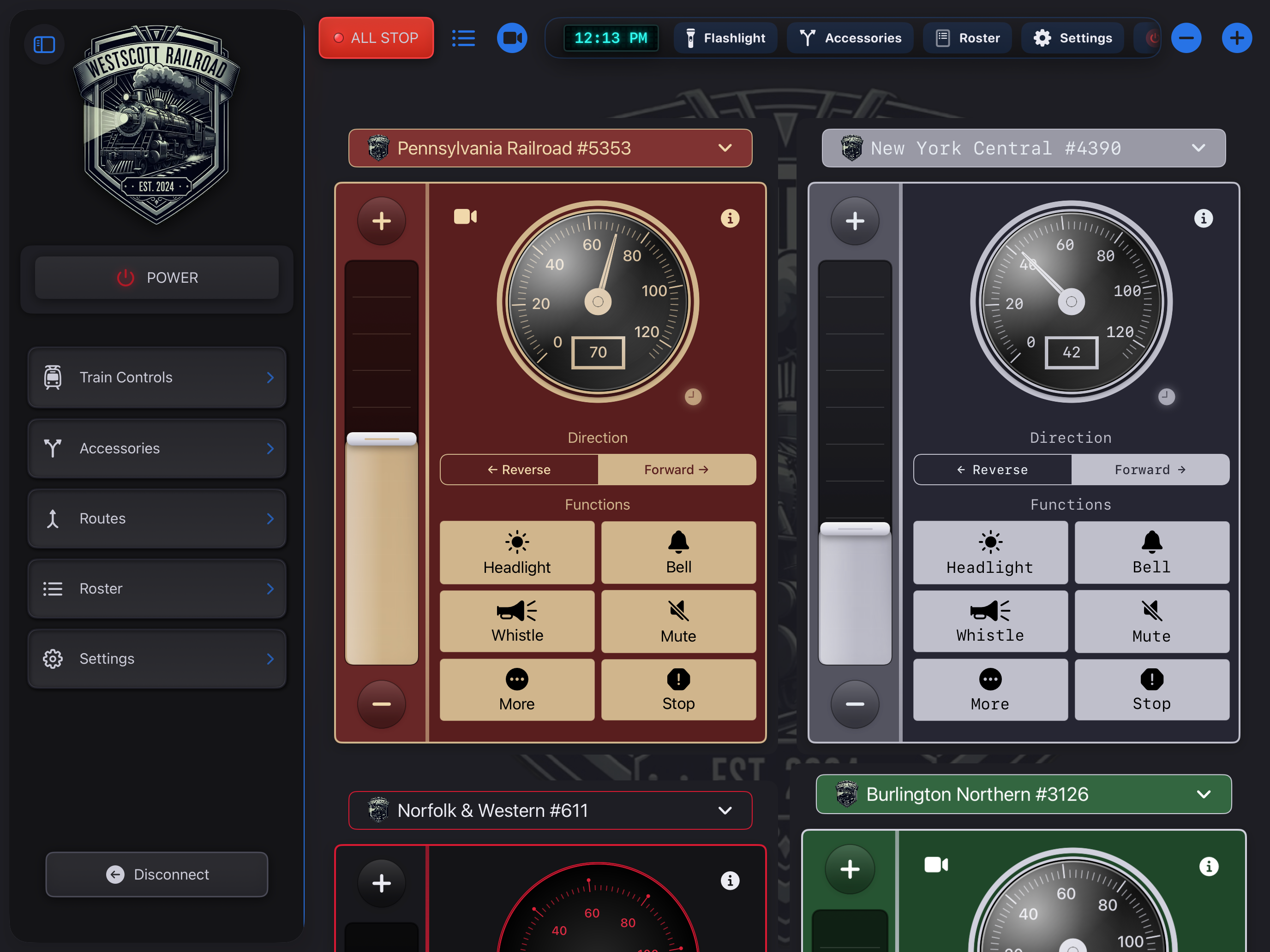1270x952 pixels.
Task: Open the list view icon in the toolbar
Action: coord(463,38)
